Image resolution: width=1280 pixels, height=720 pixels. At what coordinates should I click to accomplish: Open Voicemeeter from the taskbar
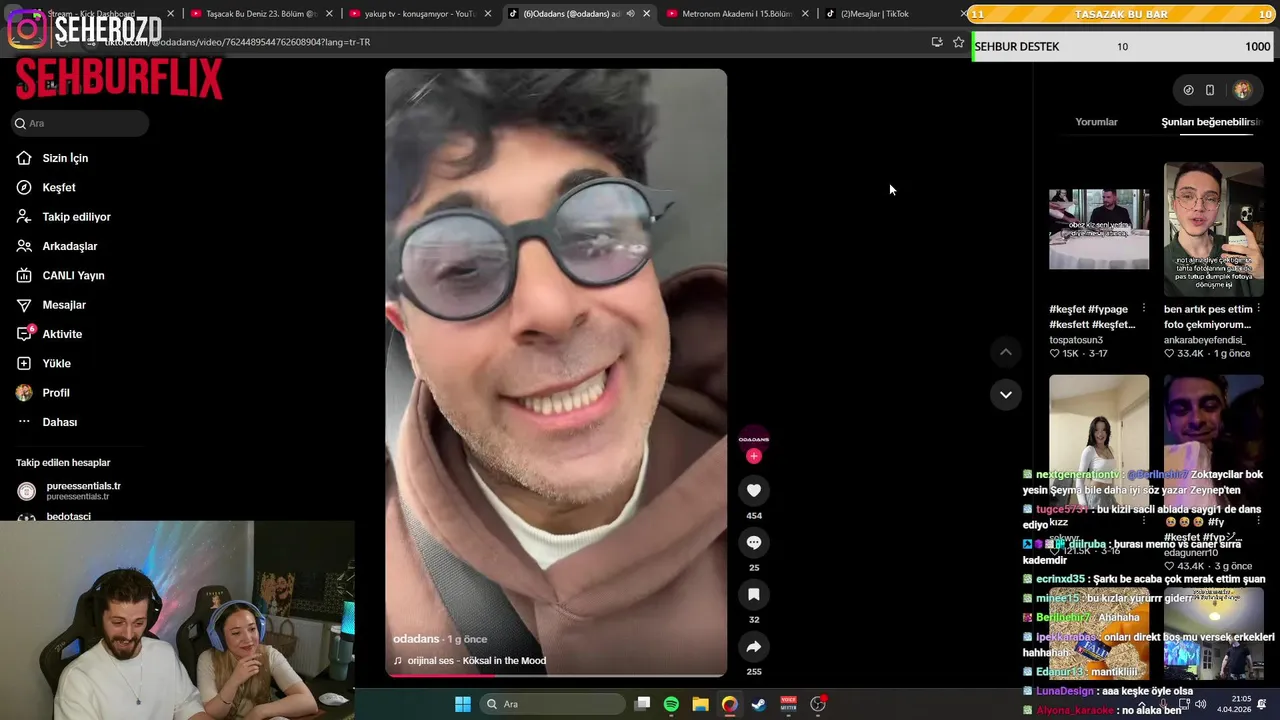click(x=788, y=704)
